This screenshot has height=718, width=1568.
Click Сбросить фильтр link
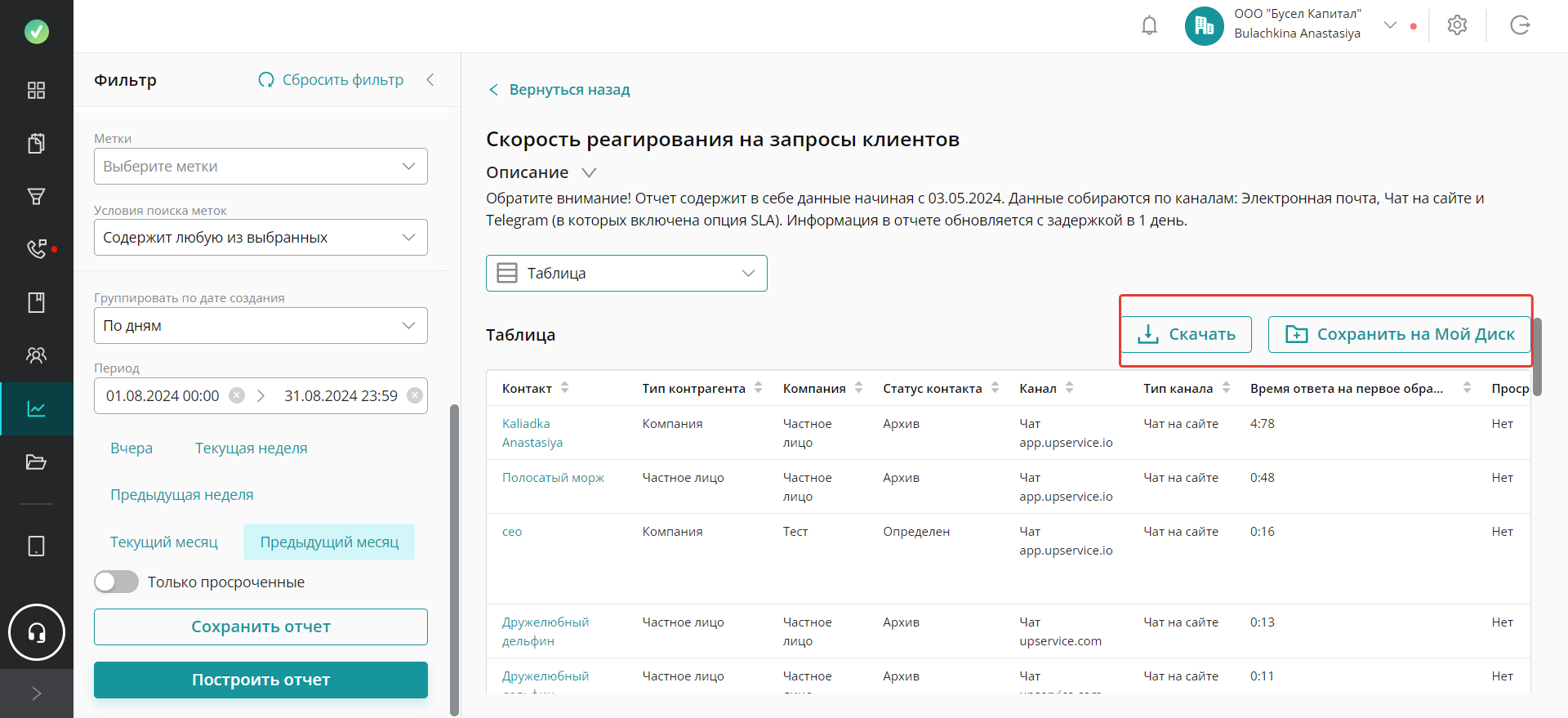tap(331, 80)
